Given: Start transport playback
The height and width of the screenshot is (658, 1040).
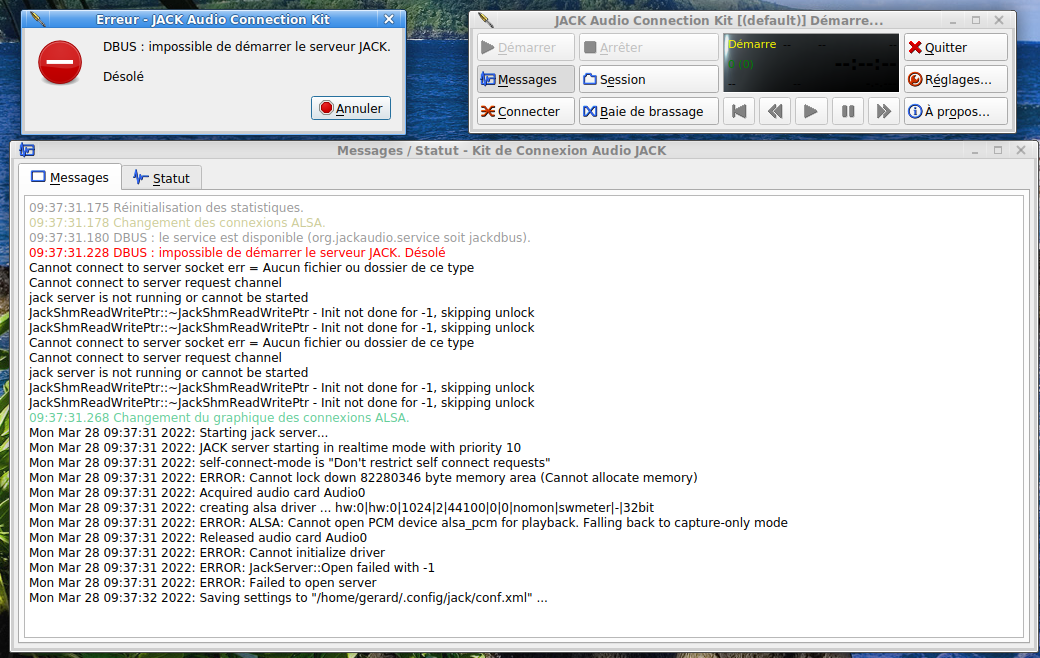Looking at the screenshot, I should 811,111.
